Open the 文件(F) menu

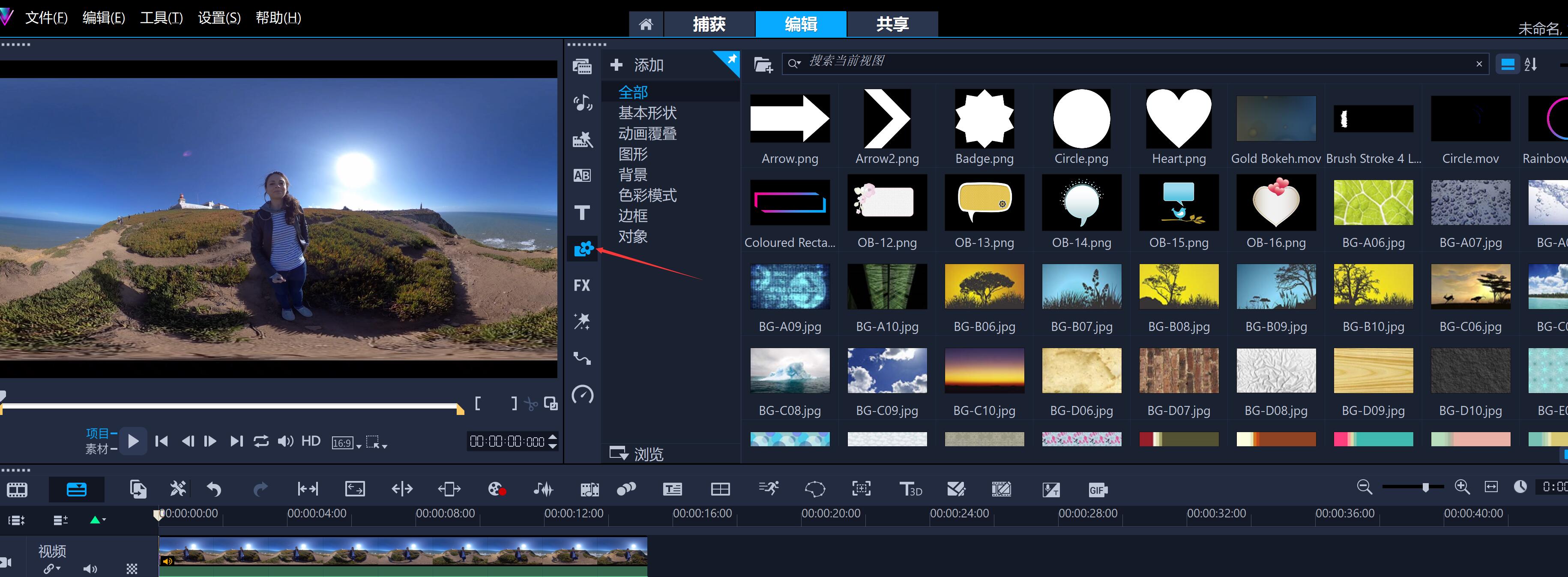click(x=46, y=18)
